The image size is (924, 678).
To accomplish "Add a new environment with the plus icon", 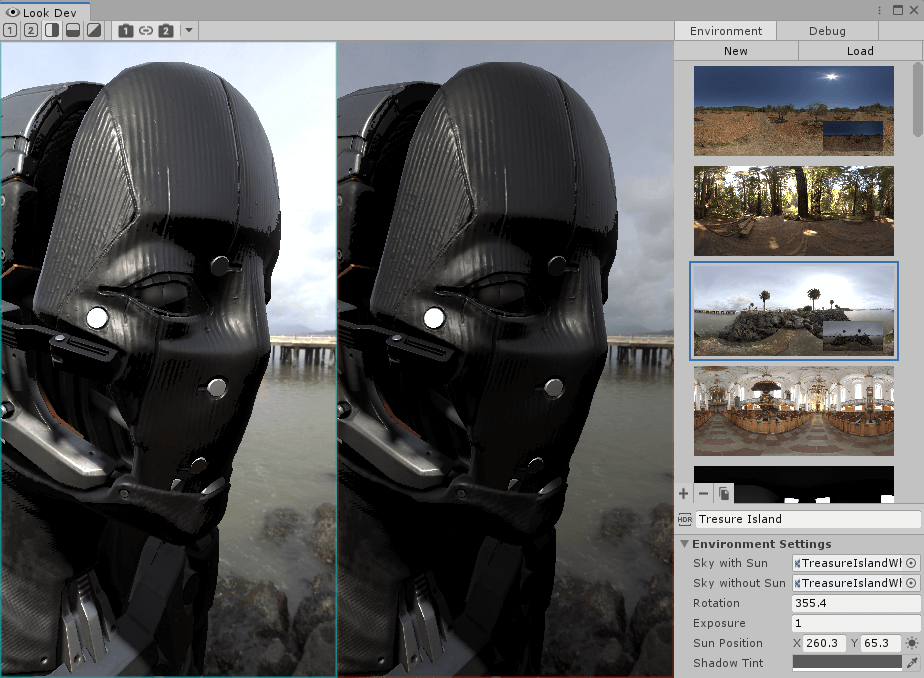I will click(x=683, y=493).
